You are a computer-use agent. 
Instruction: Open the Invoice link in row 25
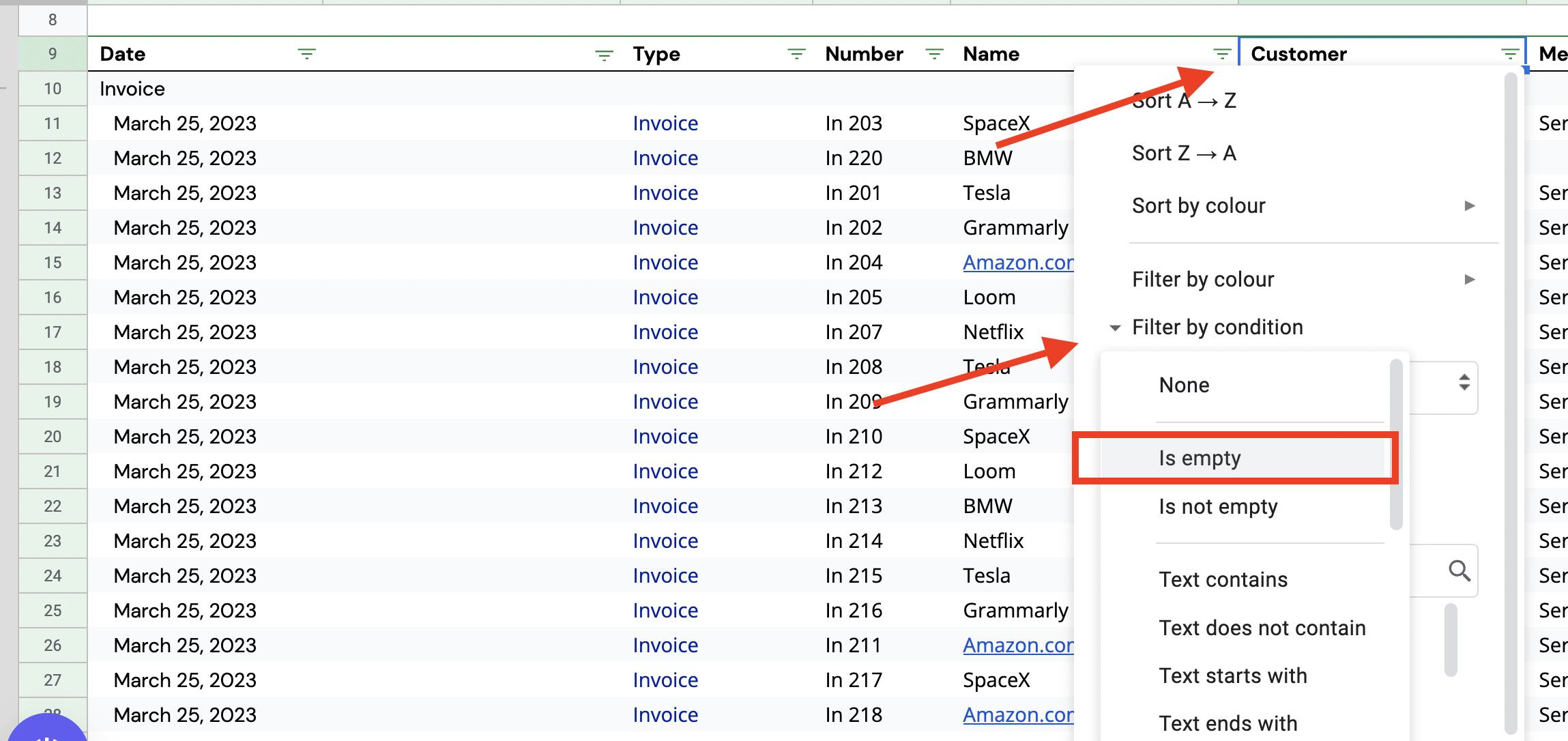(x=665, y=611)
